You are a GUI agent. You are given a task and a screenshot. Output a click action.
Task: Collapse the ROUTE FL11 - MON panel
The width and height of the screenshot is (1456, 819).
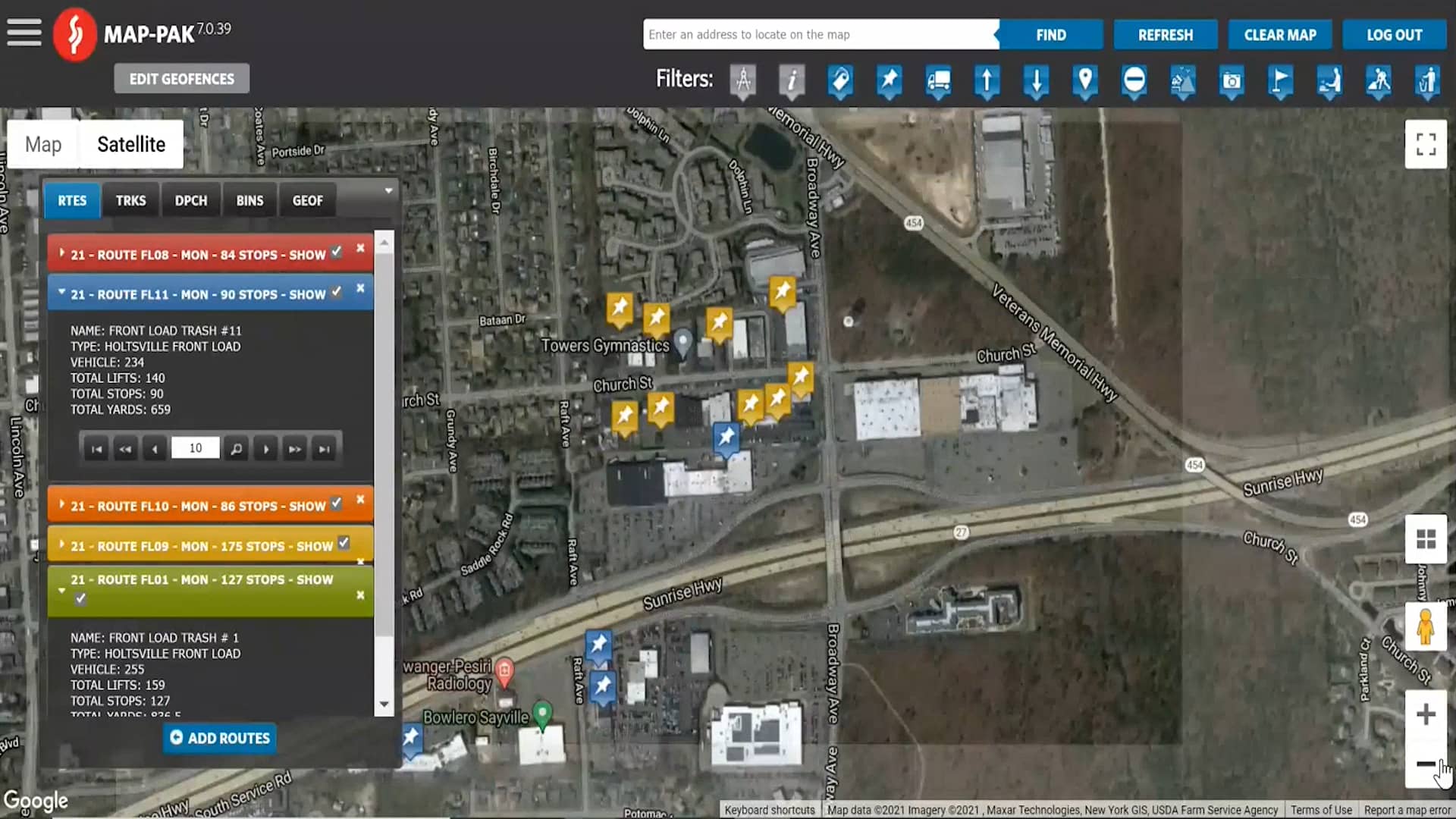(x=61, y=292)
